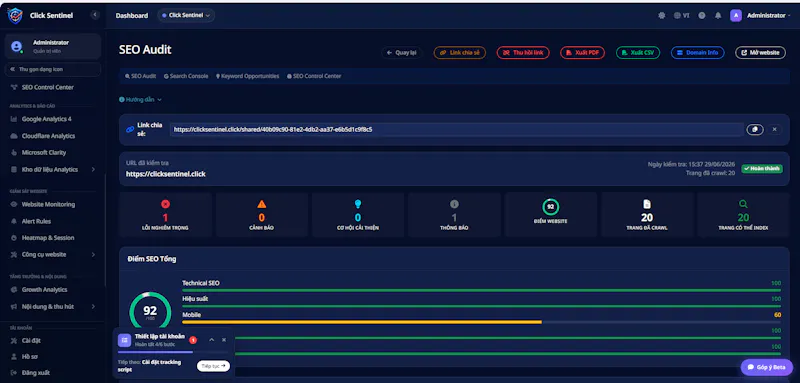Click the gray info notice icon
This screenshot has width=800, height=383.
coord(454,204)
